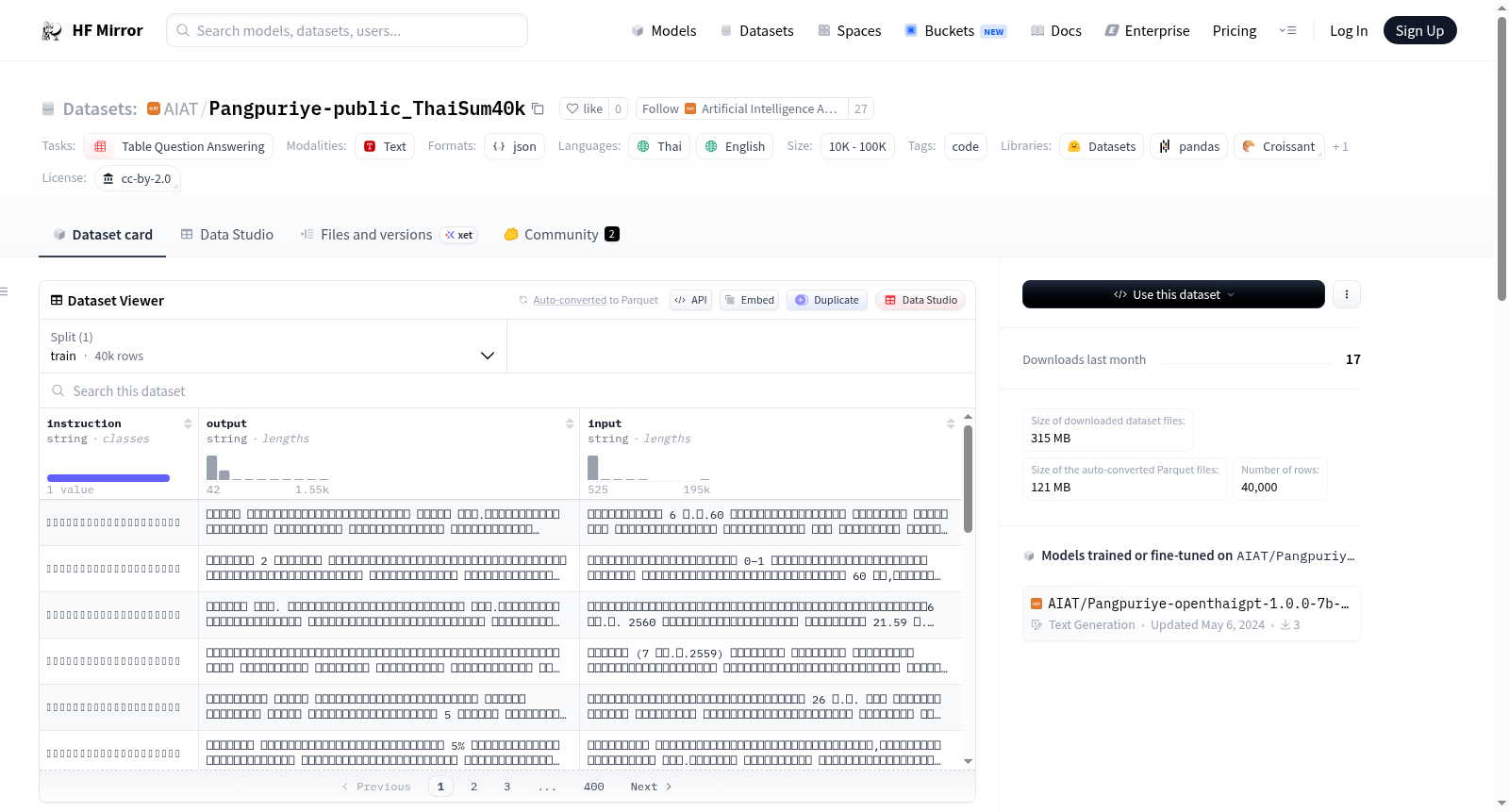Click the AIAT organization link in title

click(180, 109)
